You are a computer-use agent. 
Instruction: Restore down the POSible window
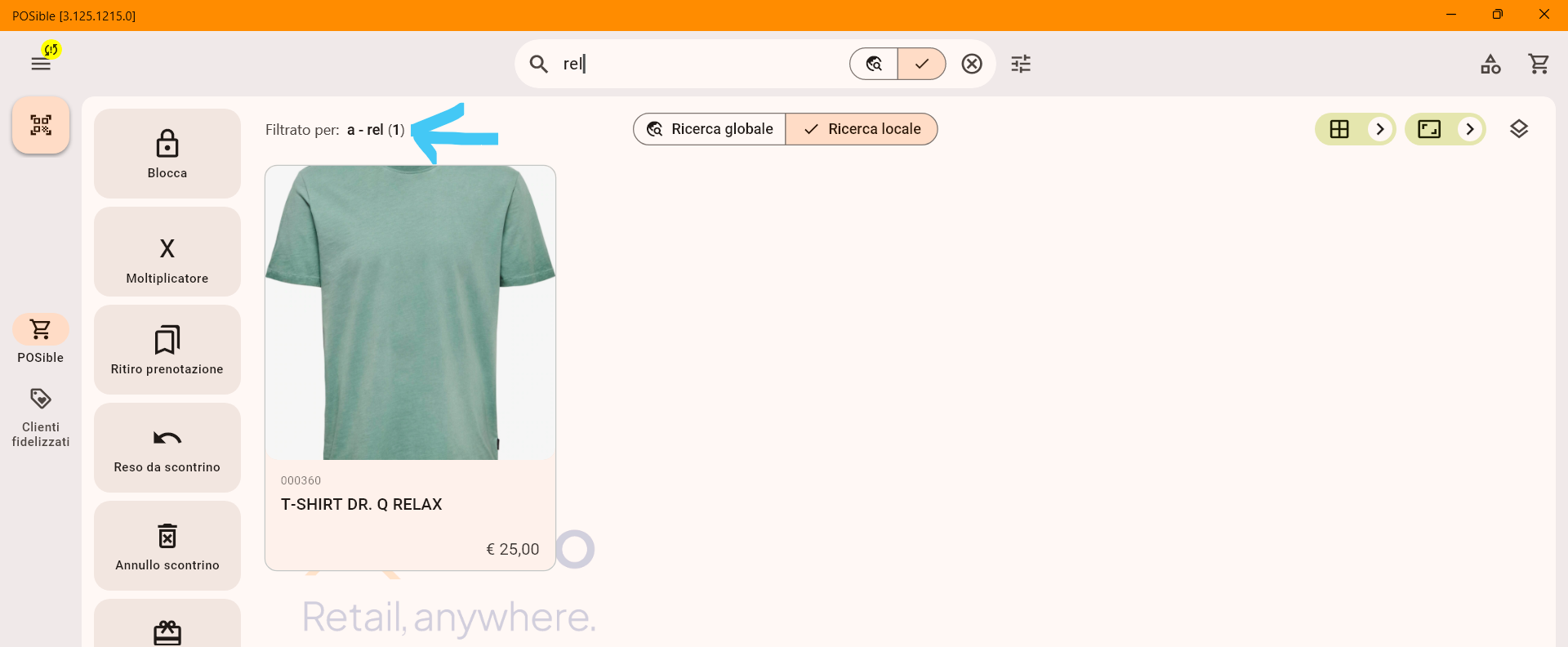(1497, 15)
